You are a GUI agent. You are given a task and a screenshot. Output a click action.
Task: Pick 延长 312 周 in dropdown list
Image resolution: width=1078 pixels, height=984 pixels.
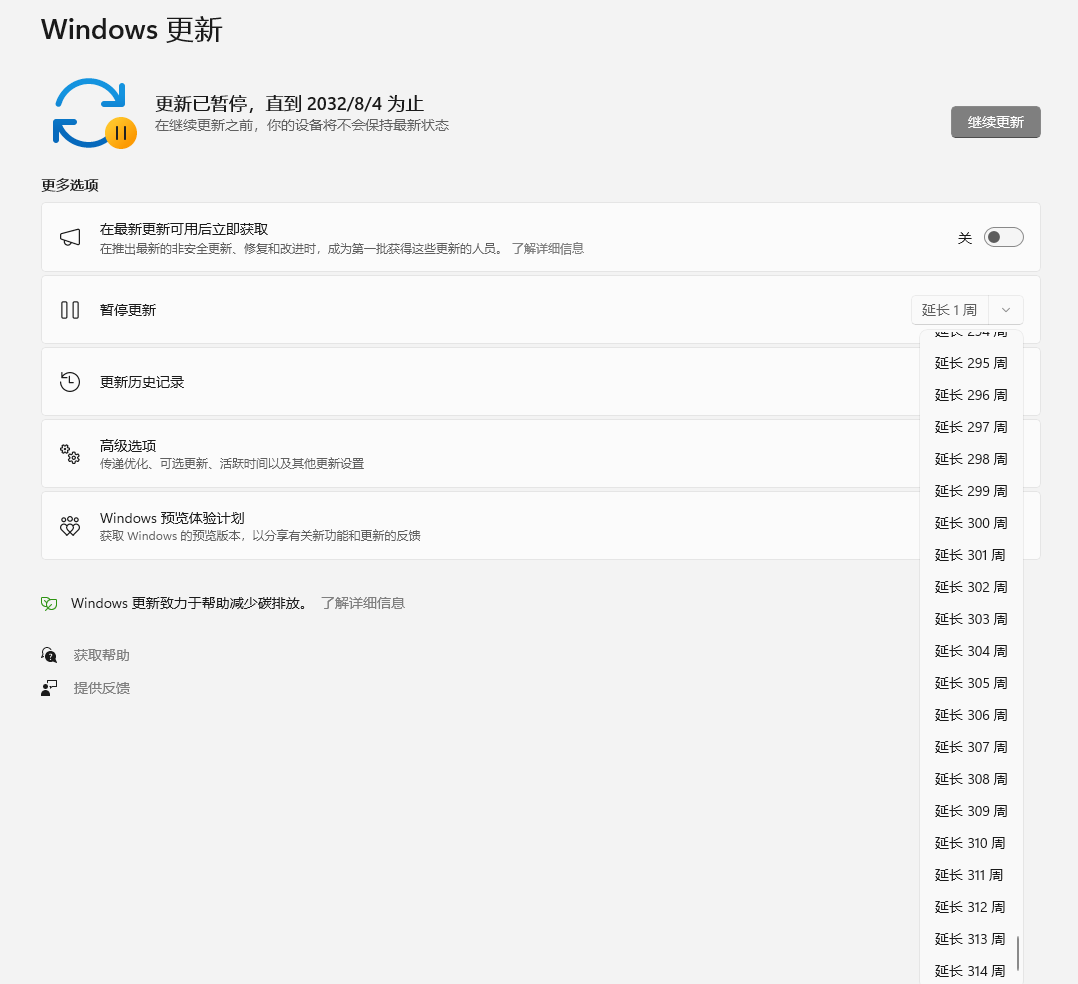pos(971,907)
